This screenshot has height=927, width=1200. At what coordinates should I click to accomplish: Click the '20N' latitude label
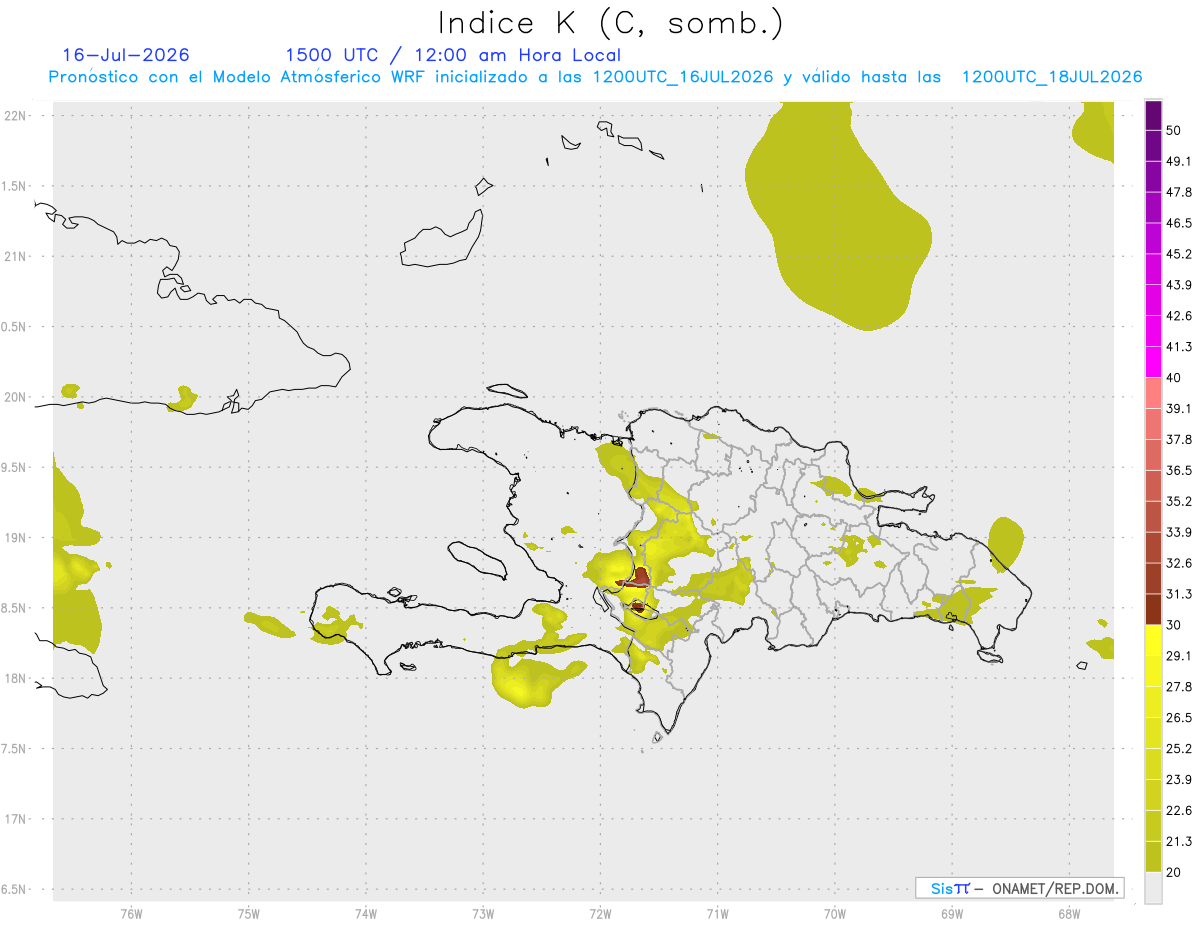15,397
